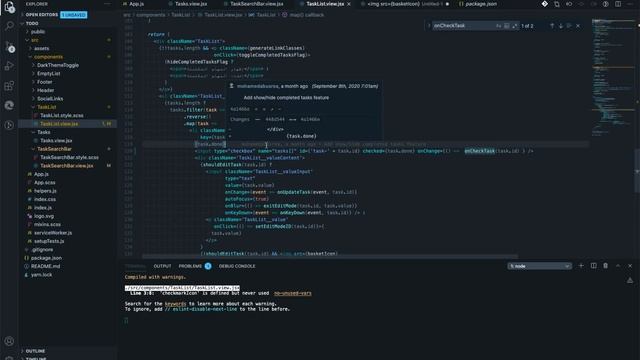640x360 pixels.
Task: Add a new terminal with plus icon
Action: tap(581, 266)
